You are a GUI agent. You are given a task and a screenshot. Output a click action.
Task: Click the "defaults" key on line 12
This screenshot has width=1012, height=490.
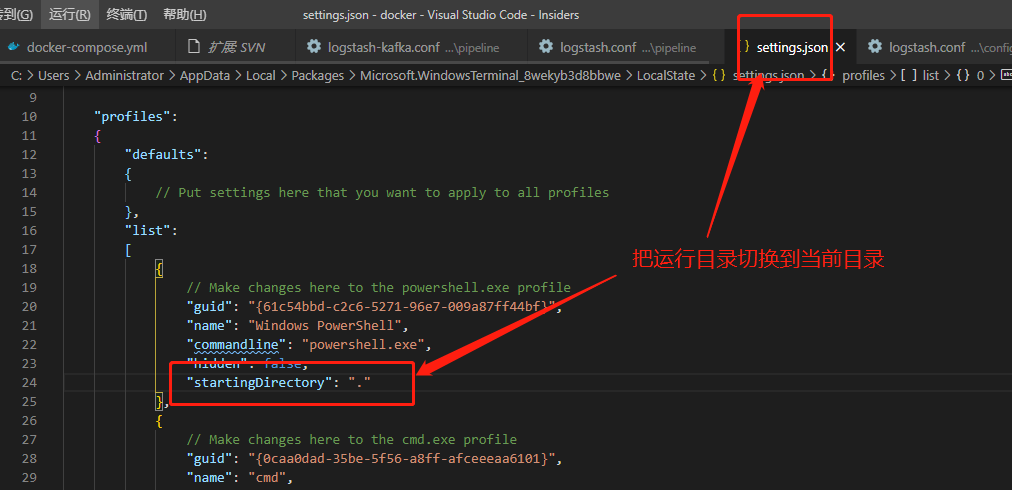163,155
